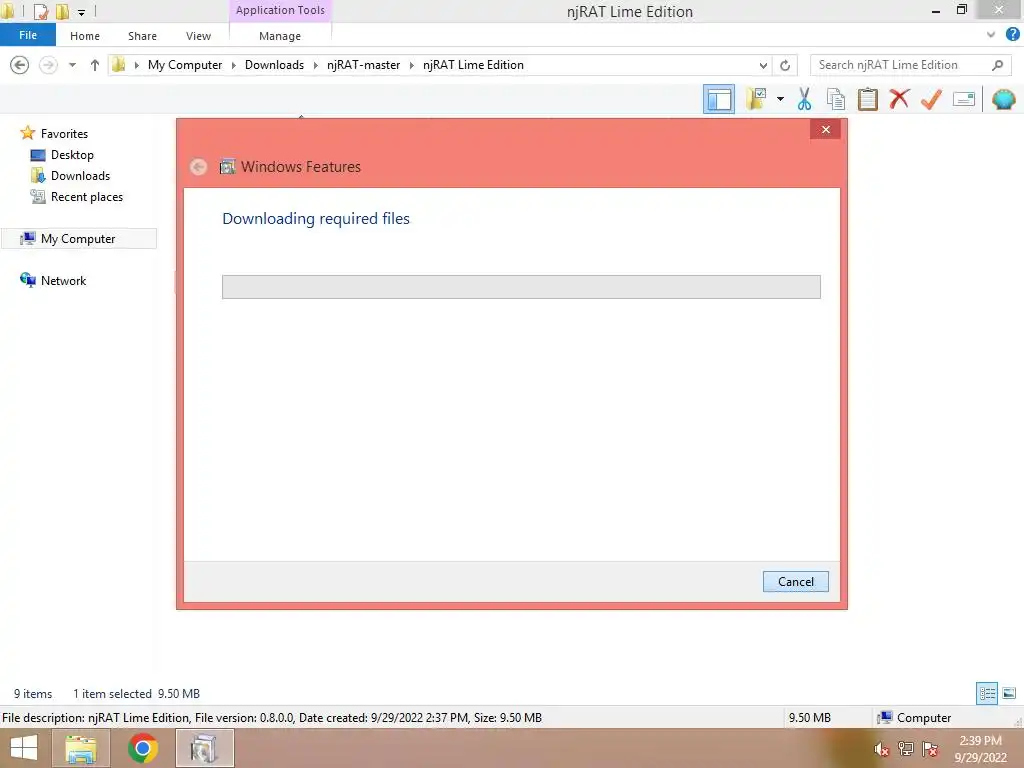Click the muted volume tray icon
This screenshot has height=768, width=1024.
click(881, 749)
